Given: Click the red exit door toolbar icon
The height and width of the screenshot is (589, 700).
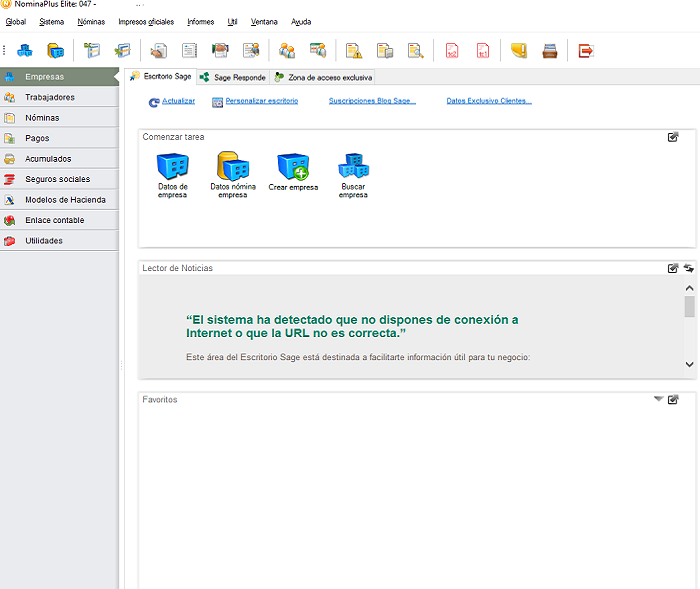Looking at the screenshot, I should (586, 50).
